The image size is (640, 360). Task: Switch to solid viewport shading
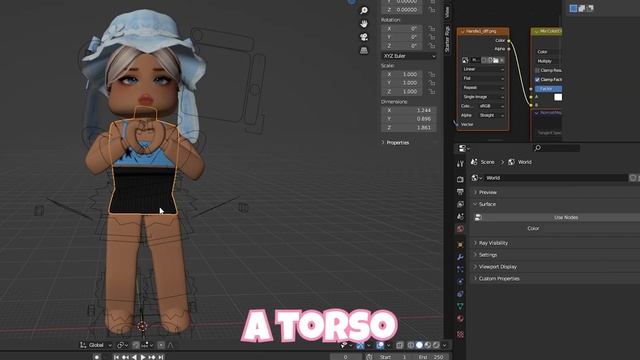[x=419, y=345]
